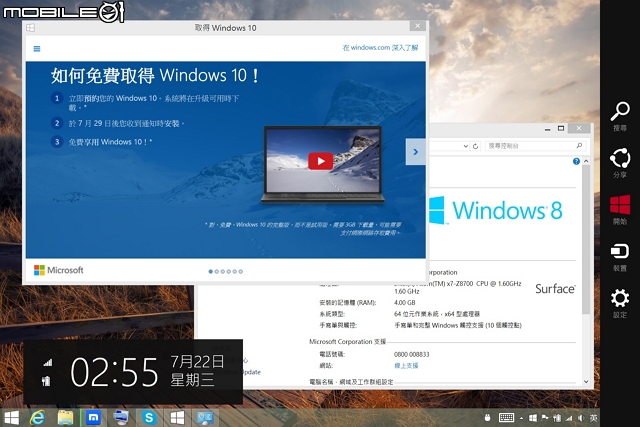The image size is (640, 427).
Task: Click the Surface logo in the System window
Action: (x=555, y=289)
